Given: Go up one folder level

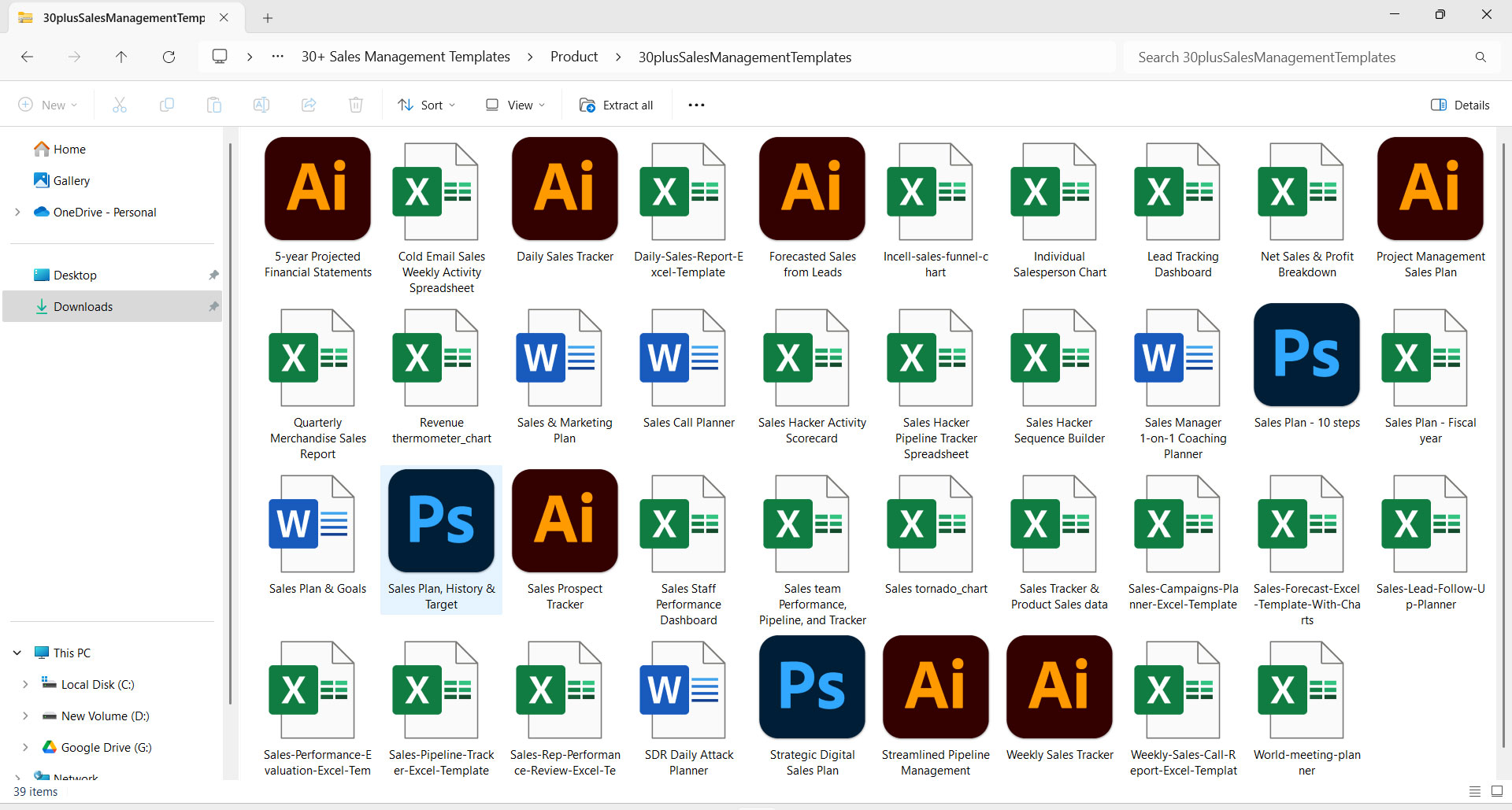Looking at the screenshot, I should pyautogui.click(x=121, y=57).
